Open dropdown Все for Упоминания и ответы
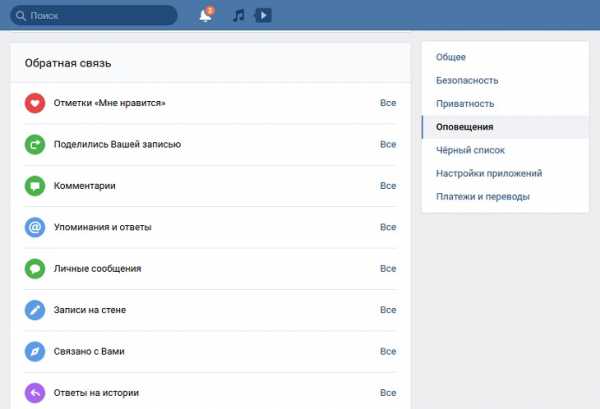Viewport: 600px width, 409px height. click(388, 227)
